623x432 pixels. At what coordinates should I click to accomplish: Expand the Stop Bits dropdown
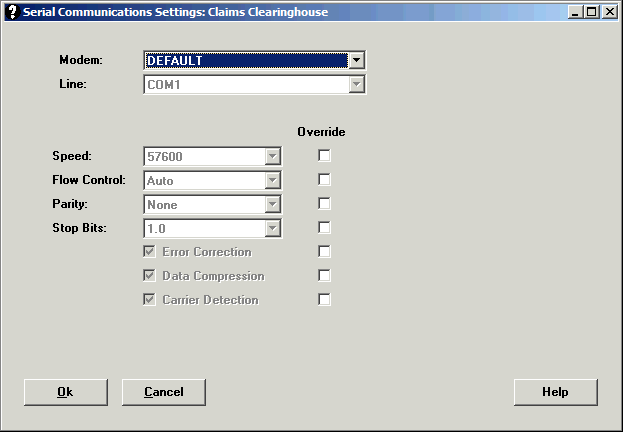pyautogui.click(x=271, y=229)
